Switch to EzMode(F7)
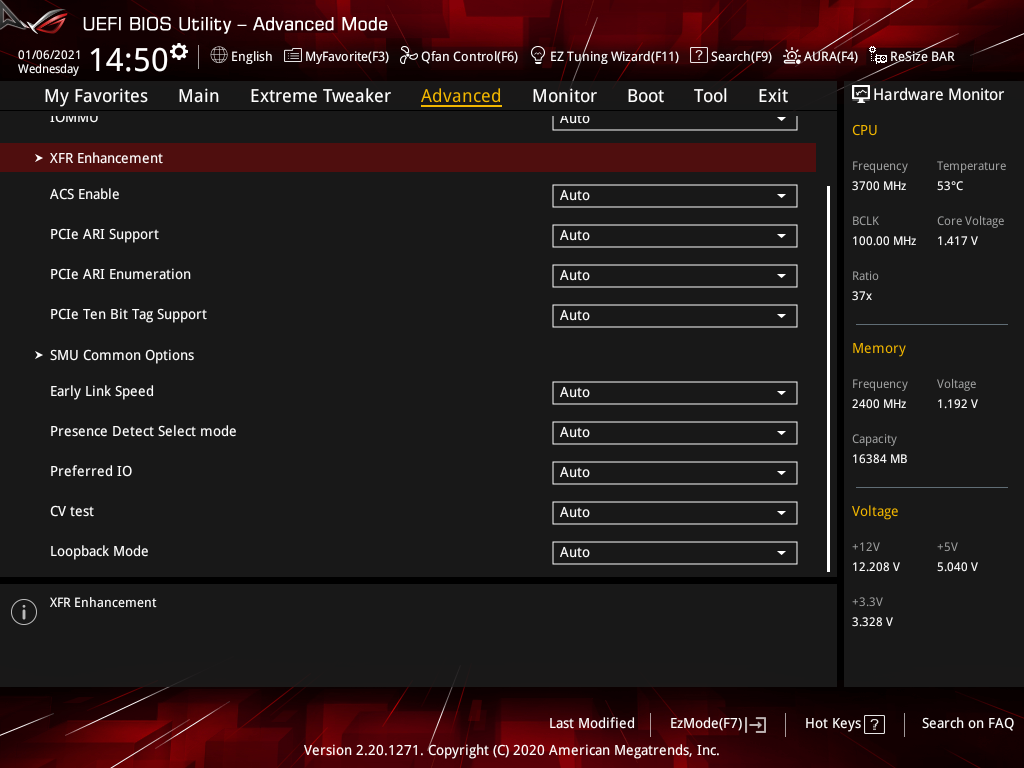 coord(718,724)
